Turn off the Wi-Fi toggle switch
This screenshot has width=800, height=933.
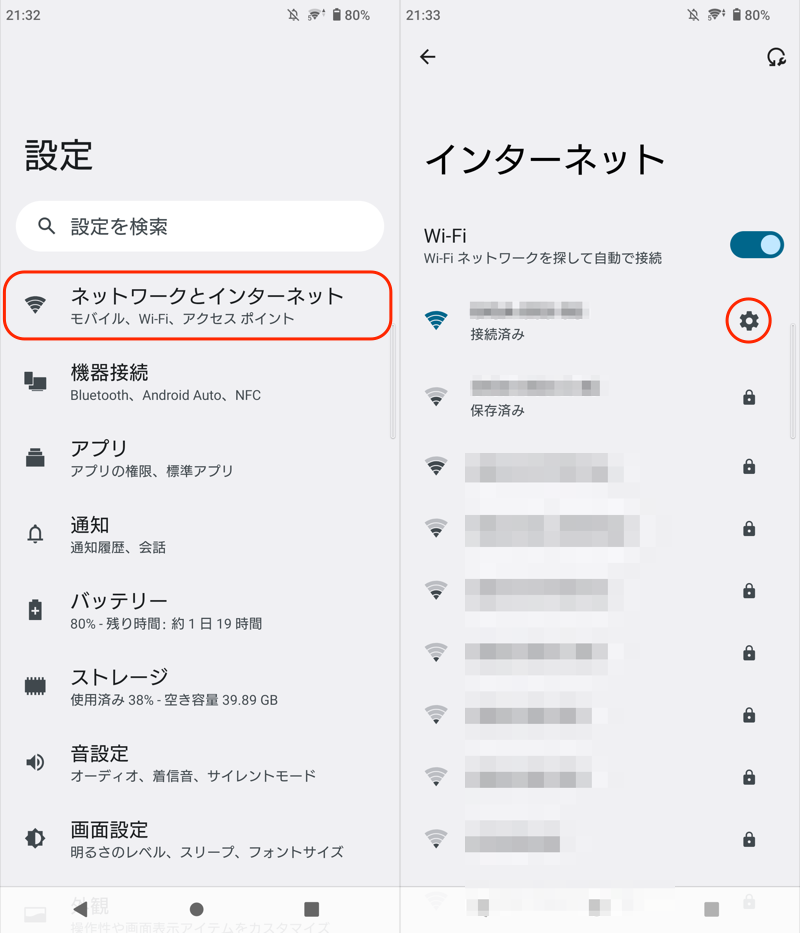point(757,245)
